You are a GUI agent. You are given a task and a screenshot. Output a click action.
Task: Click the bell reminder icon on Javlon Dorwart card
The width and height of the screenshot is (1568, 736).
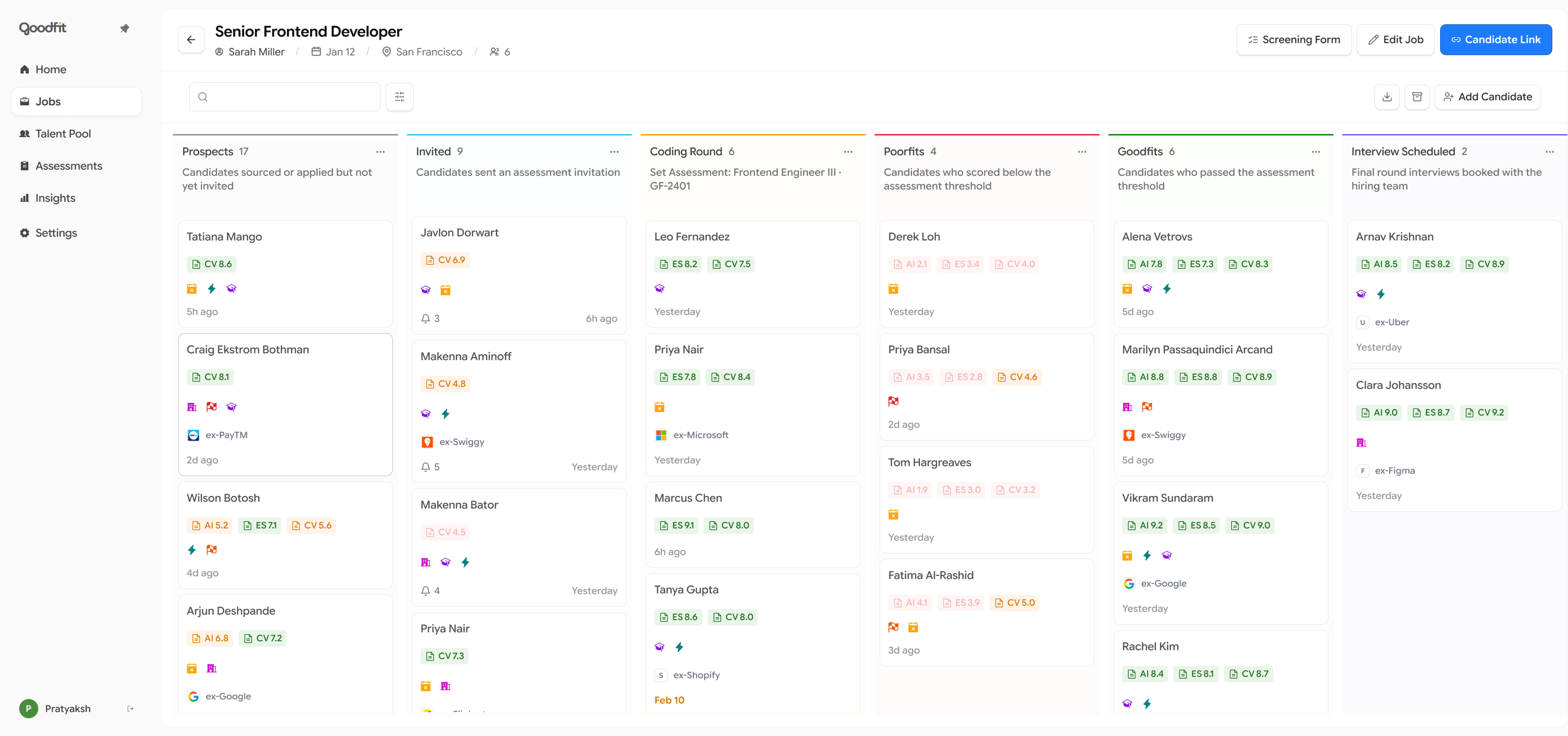(x=425, y=318)
